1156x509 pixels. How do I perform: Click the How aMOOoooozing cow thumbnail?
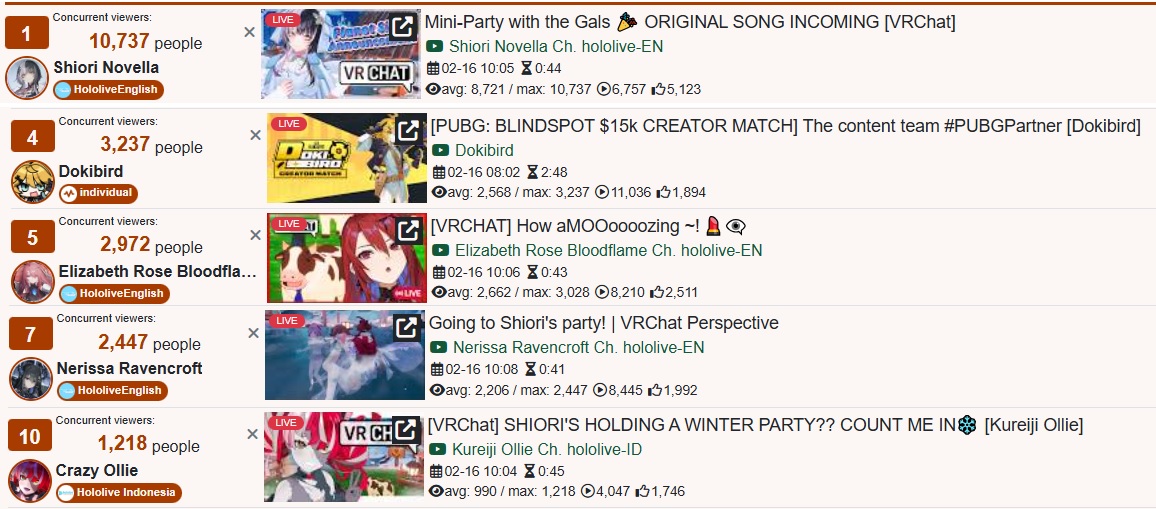pyautogui.click(x=347, y=258)
